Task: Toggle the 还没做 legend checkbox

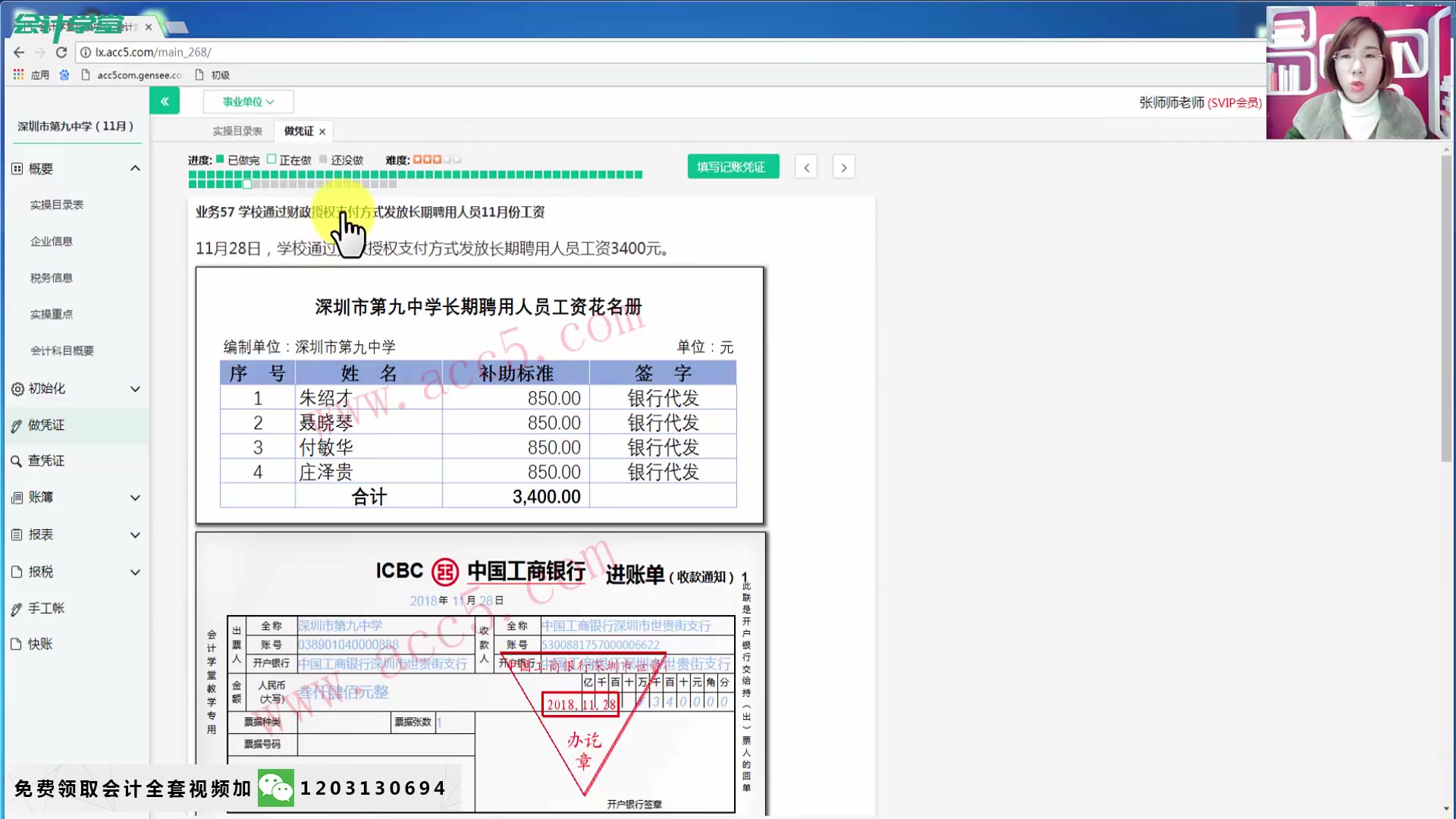Action: (x=325, y=159)
